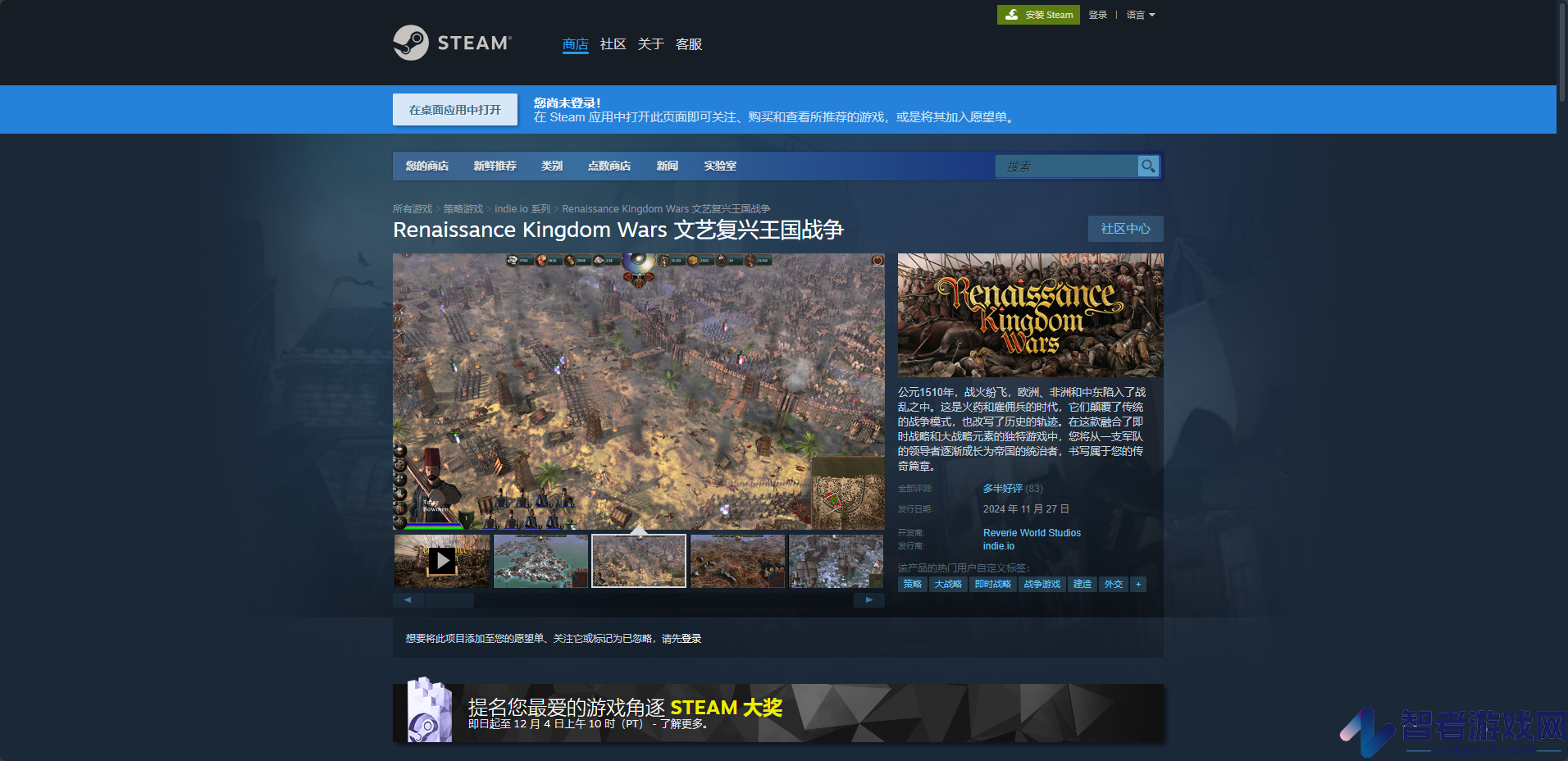Select the highlighted desert battle thumbnail
This screenshot has width=1568, height=761.
click(639, 561)
